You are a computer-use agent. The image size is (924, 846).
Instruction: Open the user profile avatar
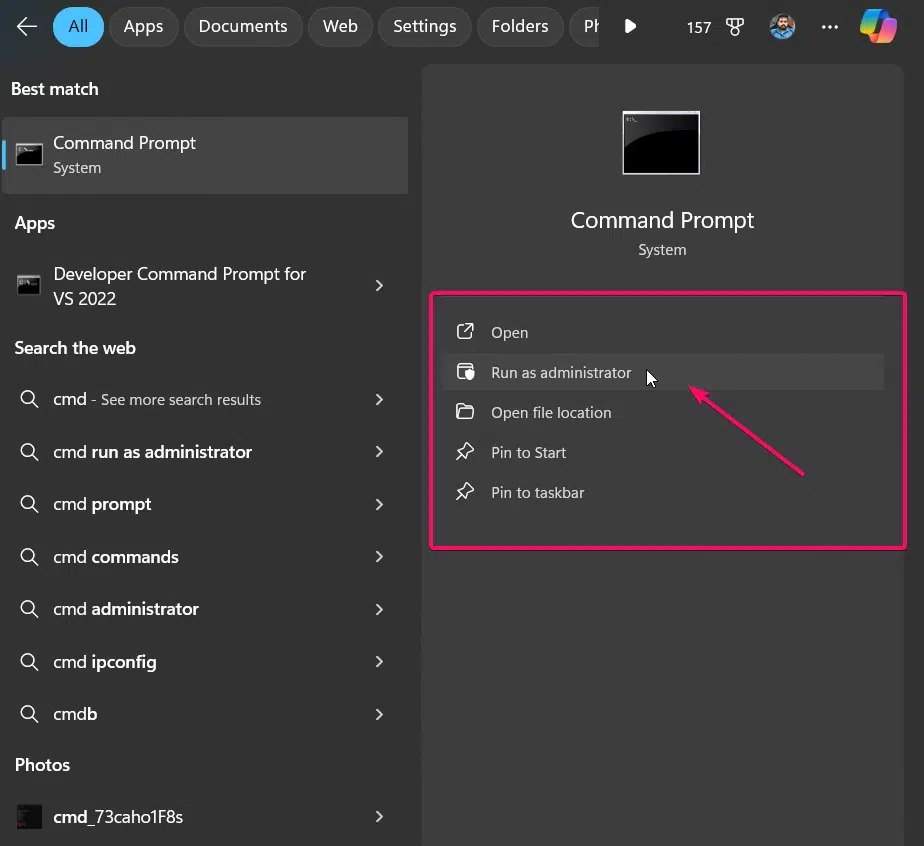pyautogui.click(x=782, y=27)
